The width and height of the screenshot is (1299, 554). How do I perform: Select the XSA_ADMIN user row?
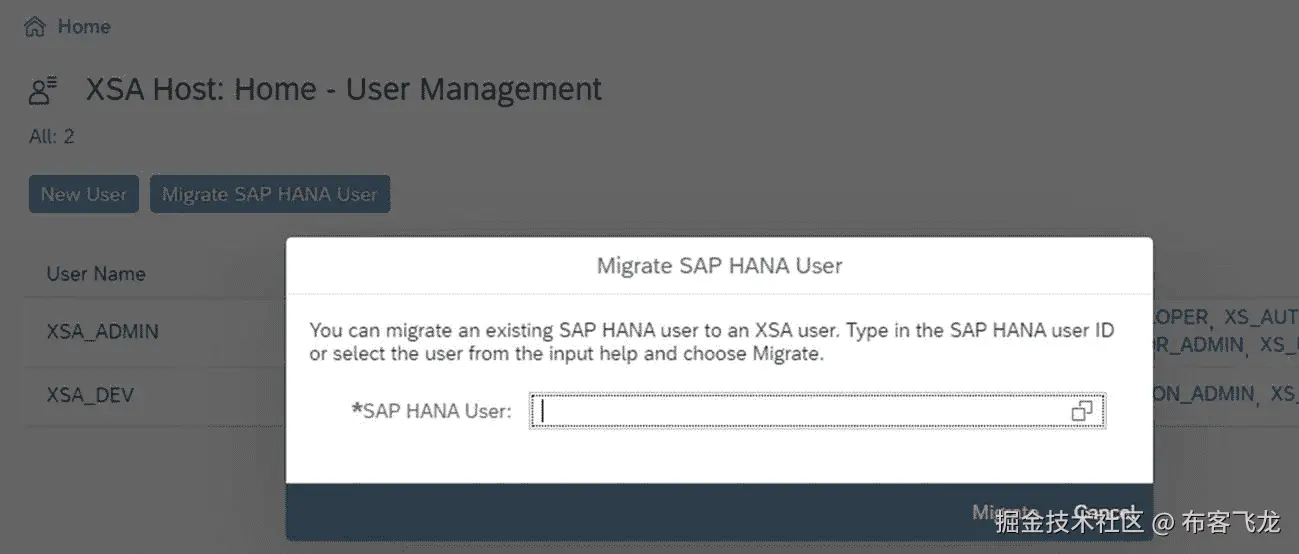(103, 331)
